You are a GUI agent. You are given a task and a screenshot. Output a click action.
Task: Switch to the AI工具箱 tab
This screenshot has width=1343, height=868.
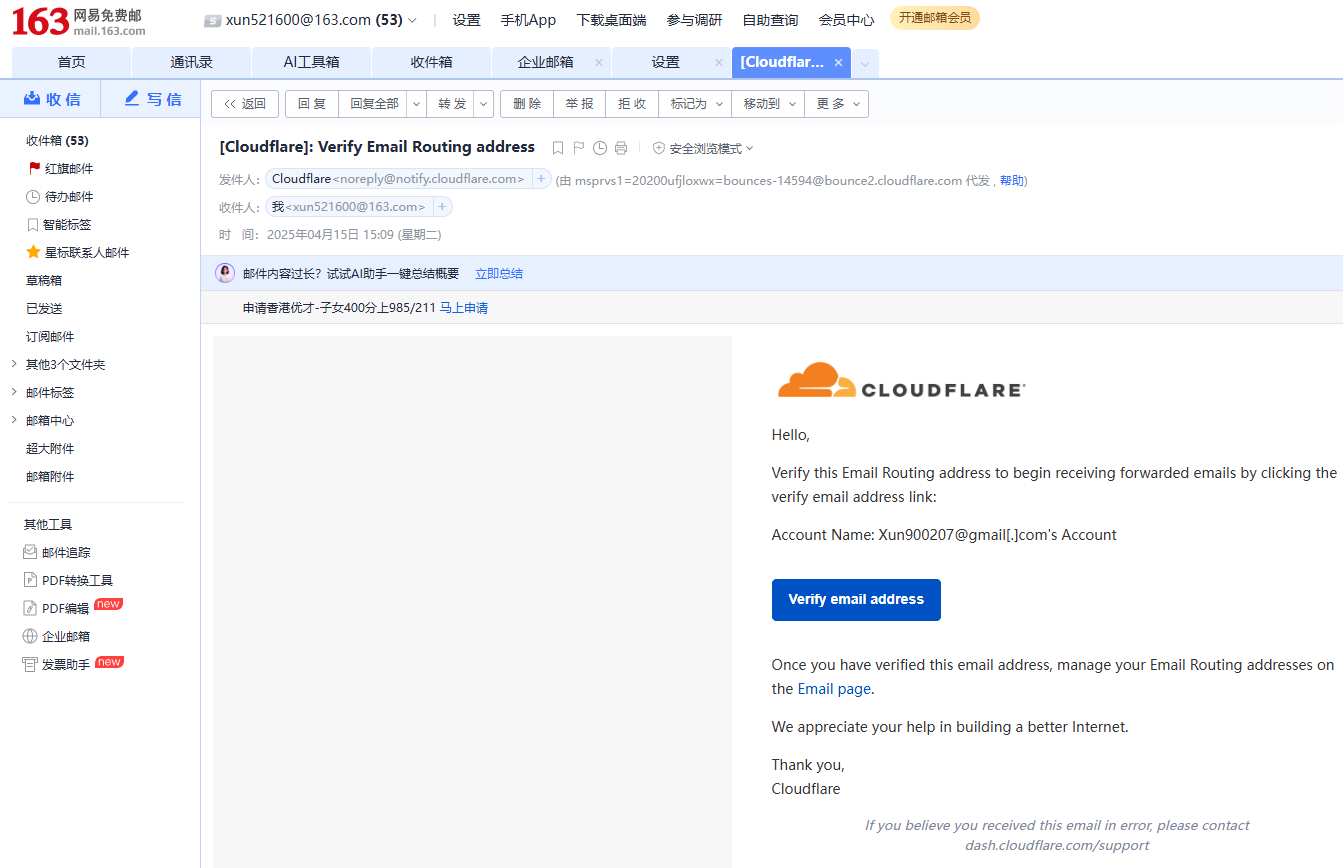(x=311, y=62)
